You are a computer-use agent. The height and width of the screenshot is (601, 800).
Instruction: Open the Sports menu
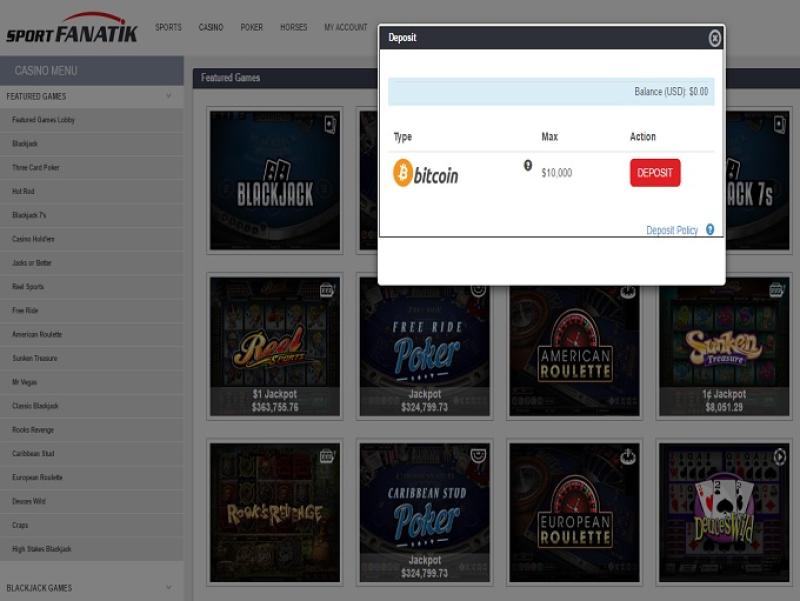click(168, 27)
